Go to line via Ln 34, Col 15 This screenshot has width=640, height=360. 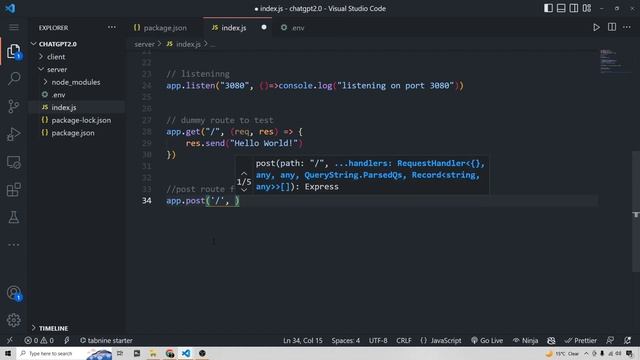(x=303, y=340)
